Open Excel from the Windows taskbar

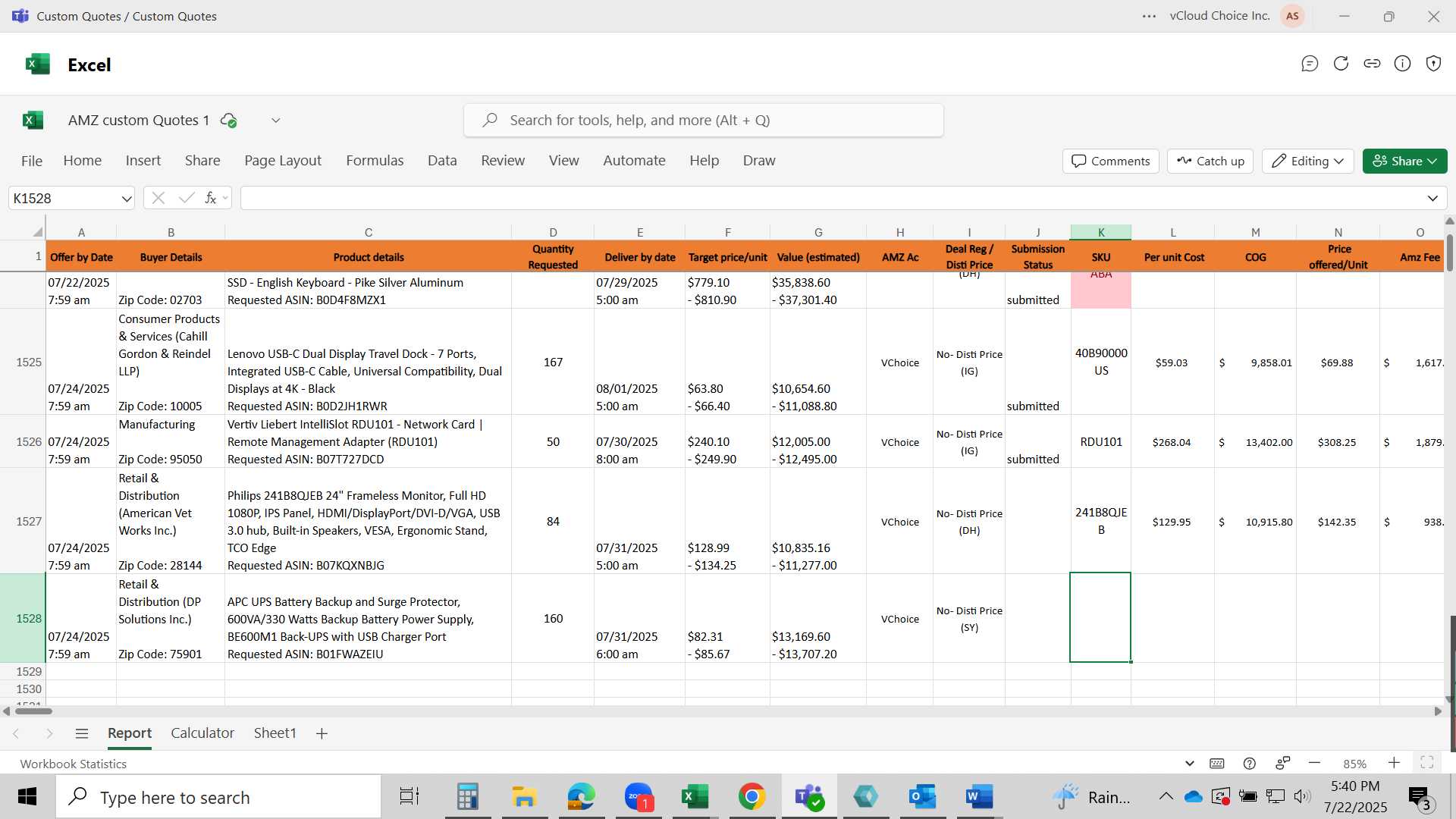coord(695,797)
